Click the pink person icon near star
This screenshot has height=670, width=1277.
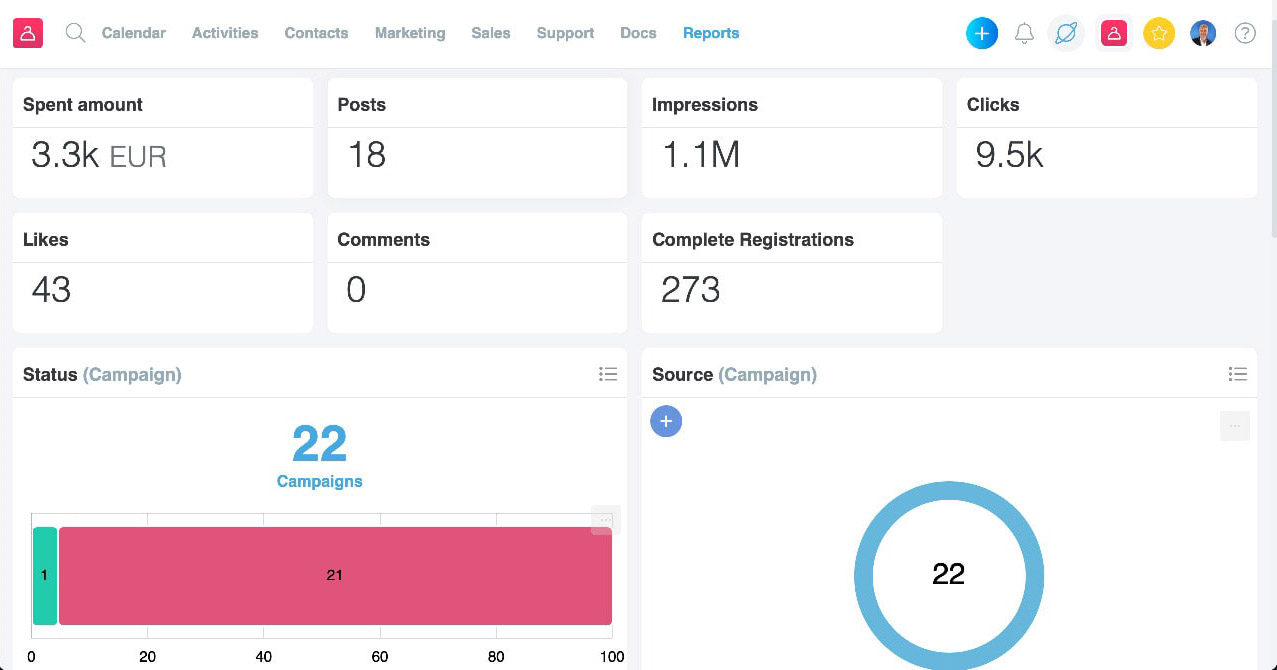click(x=1113, y=33)
